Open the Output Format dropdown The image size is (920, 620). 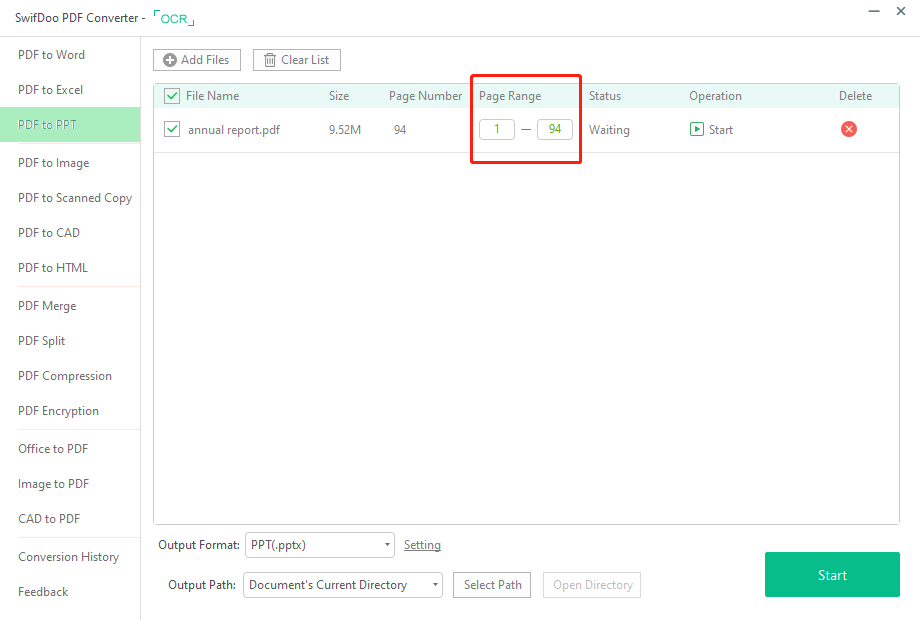point(320,545)
